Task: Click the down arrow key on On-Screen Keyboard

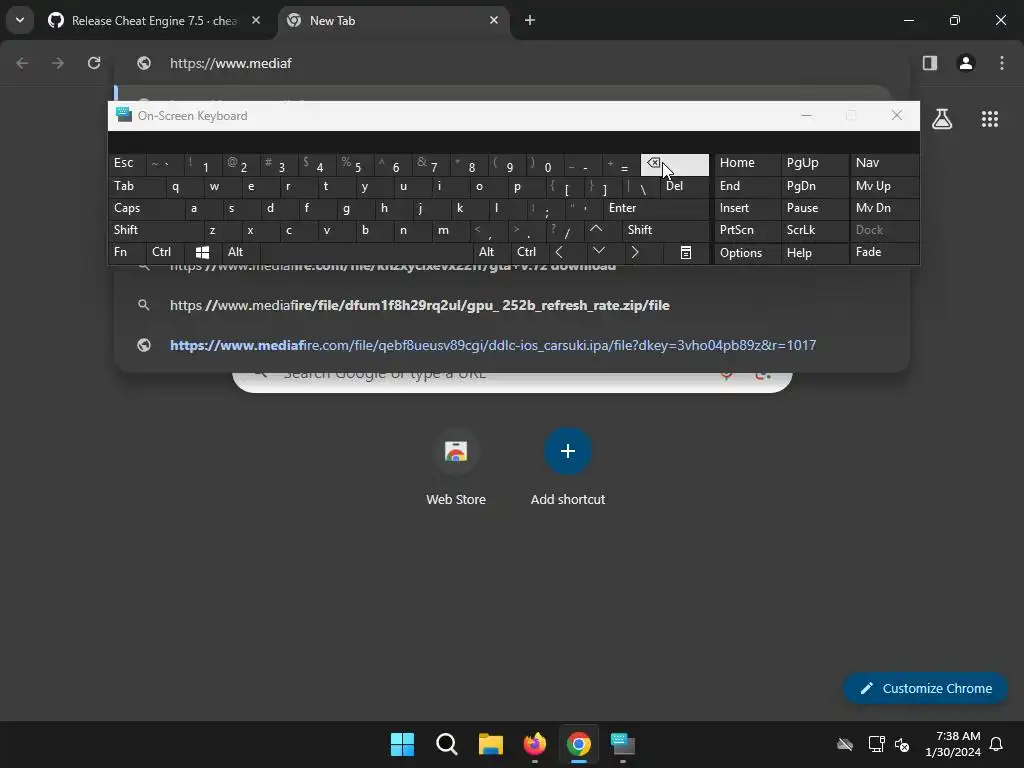Action: pos(598,252)
